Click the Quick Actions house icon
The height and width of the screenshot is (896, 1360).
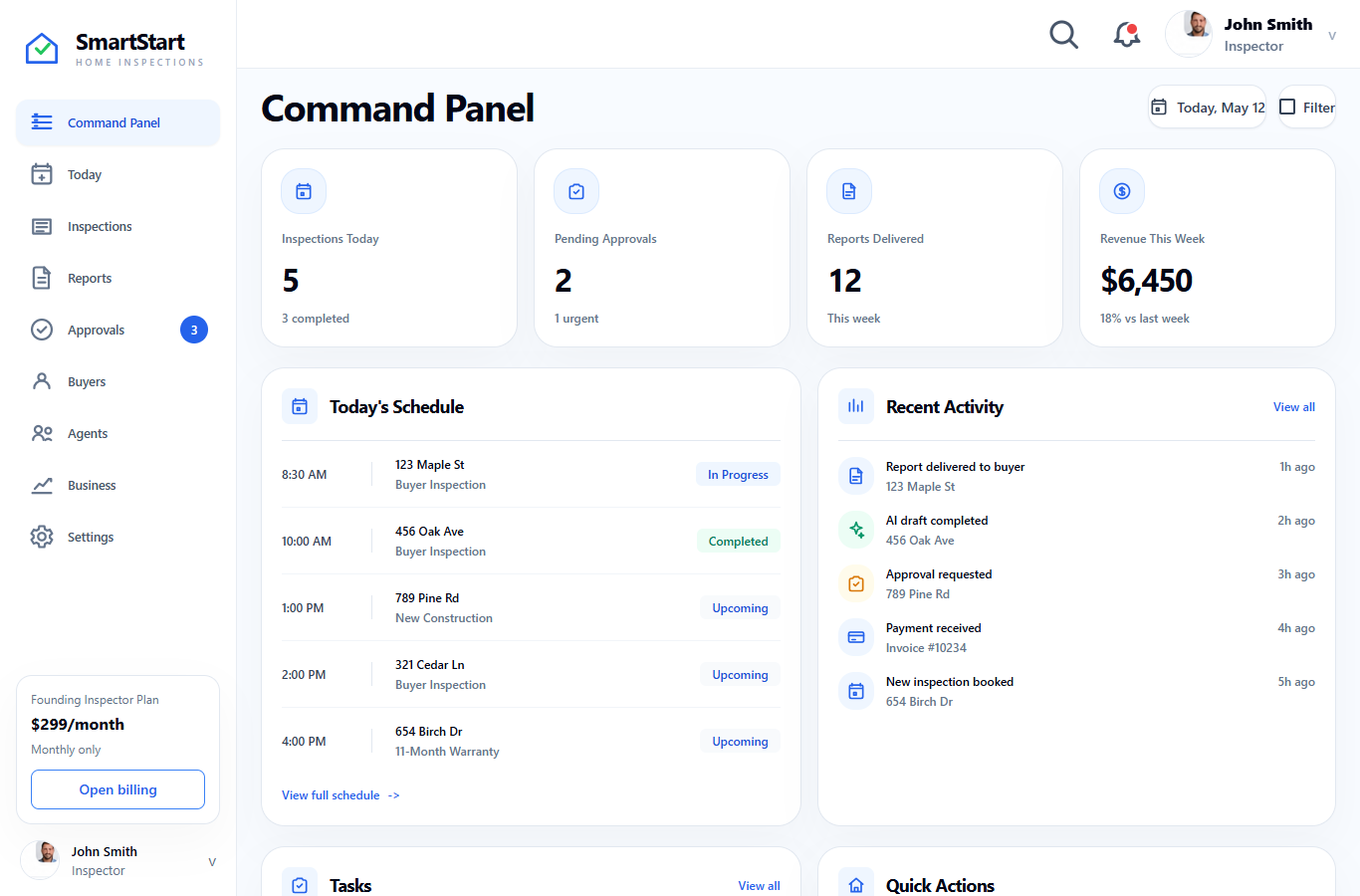point(856,884)
